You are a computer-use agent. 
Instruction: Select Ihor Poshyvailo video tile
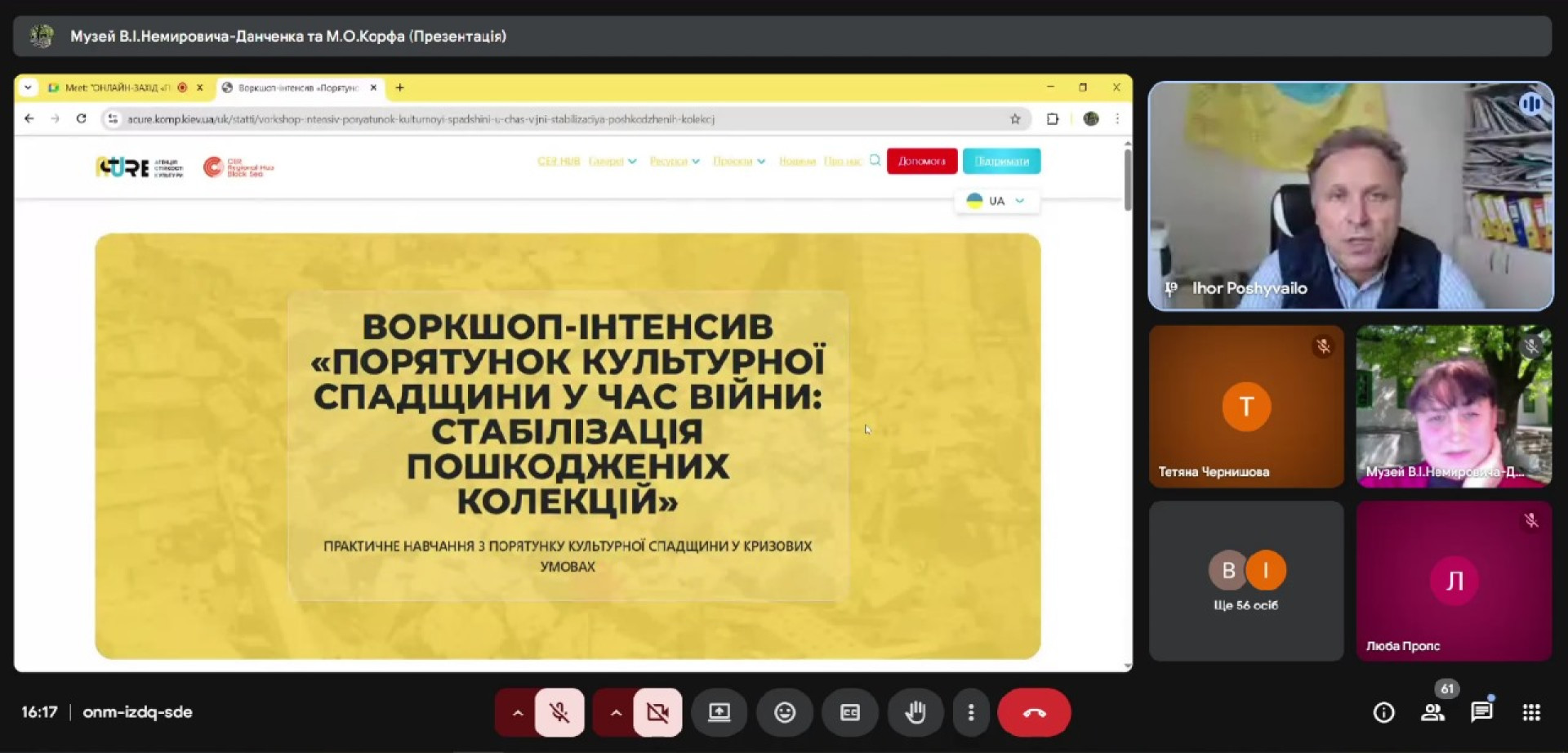tap(1351, 196)
